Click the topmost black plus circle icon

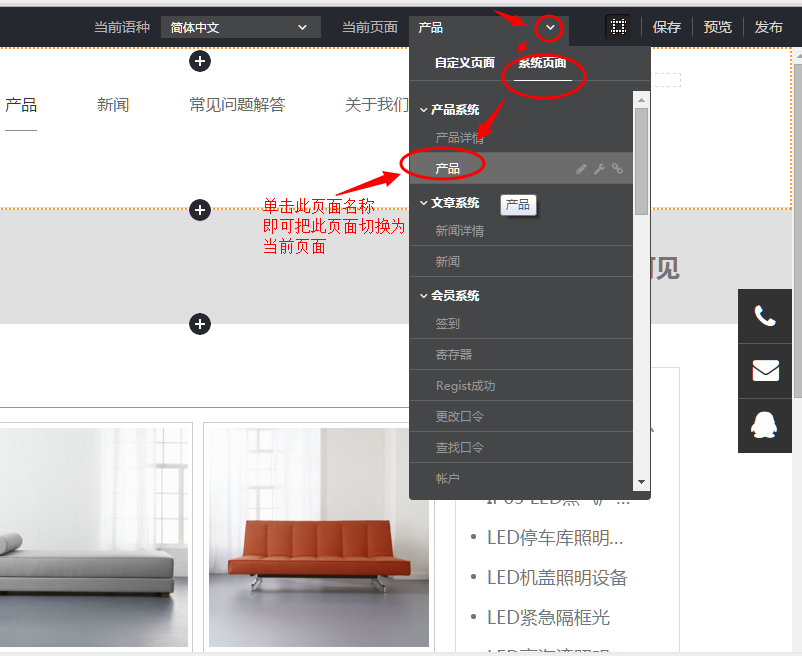pos(200,61)
